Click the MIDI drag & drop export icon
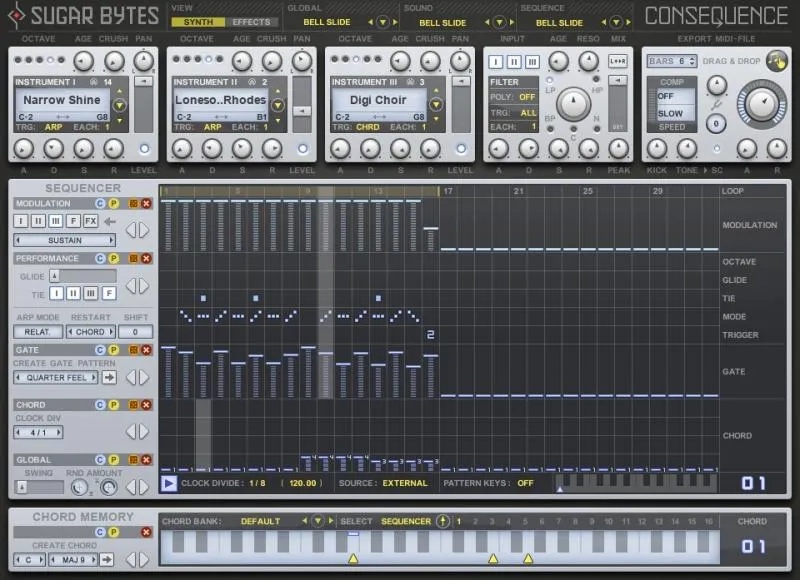This screenshot has height=580, width=800. [x=777, y=61]
